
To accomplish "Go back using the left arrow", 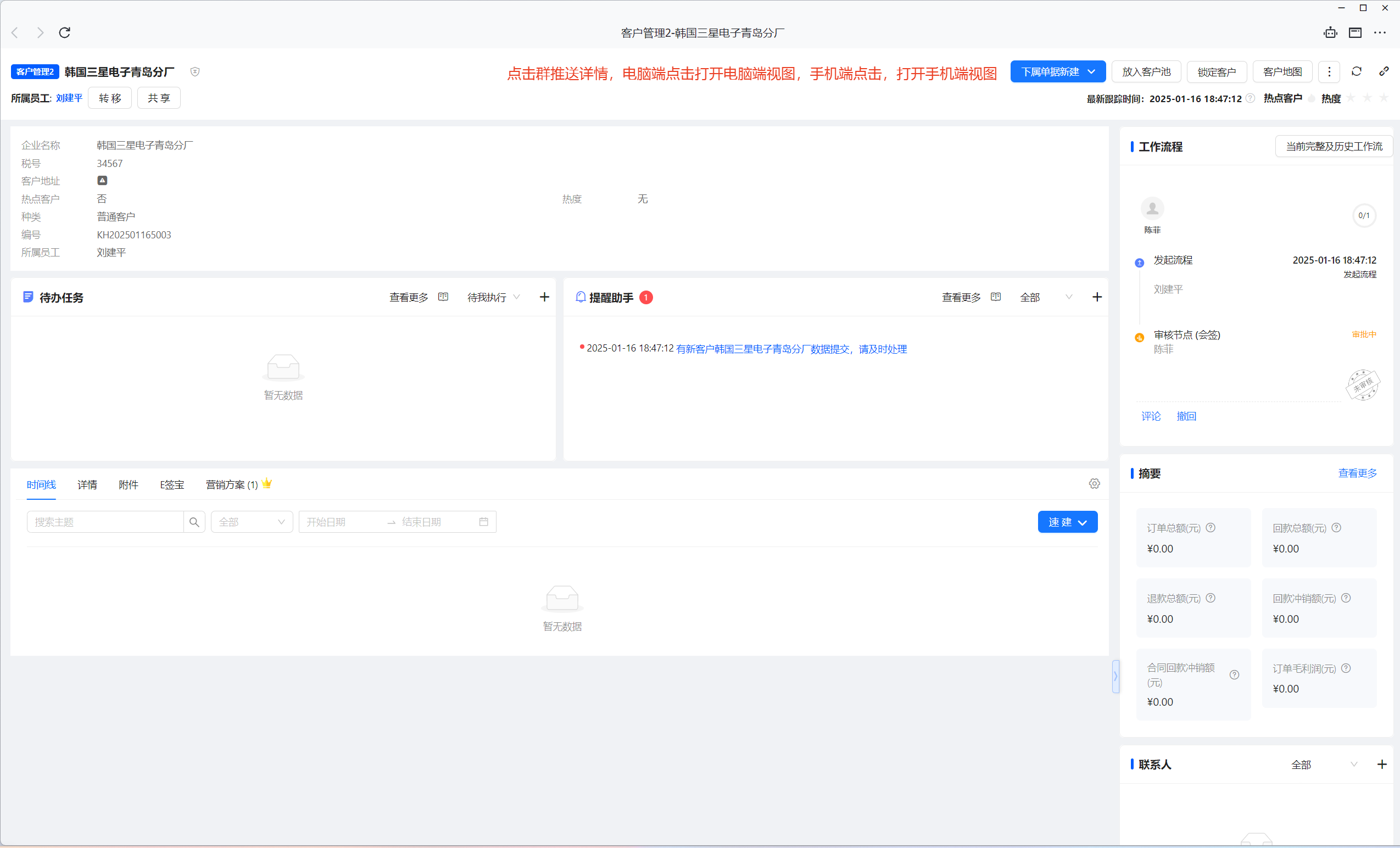I will pyautogui.click(x=15, y=32).
